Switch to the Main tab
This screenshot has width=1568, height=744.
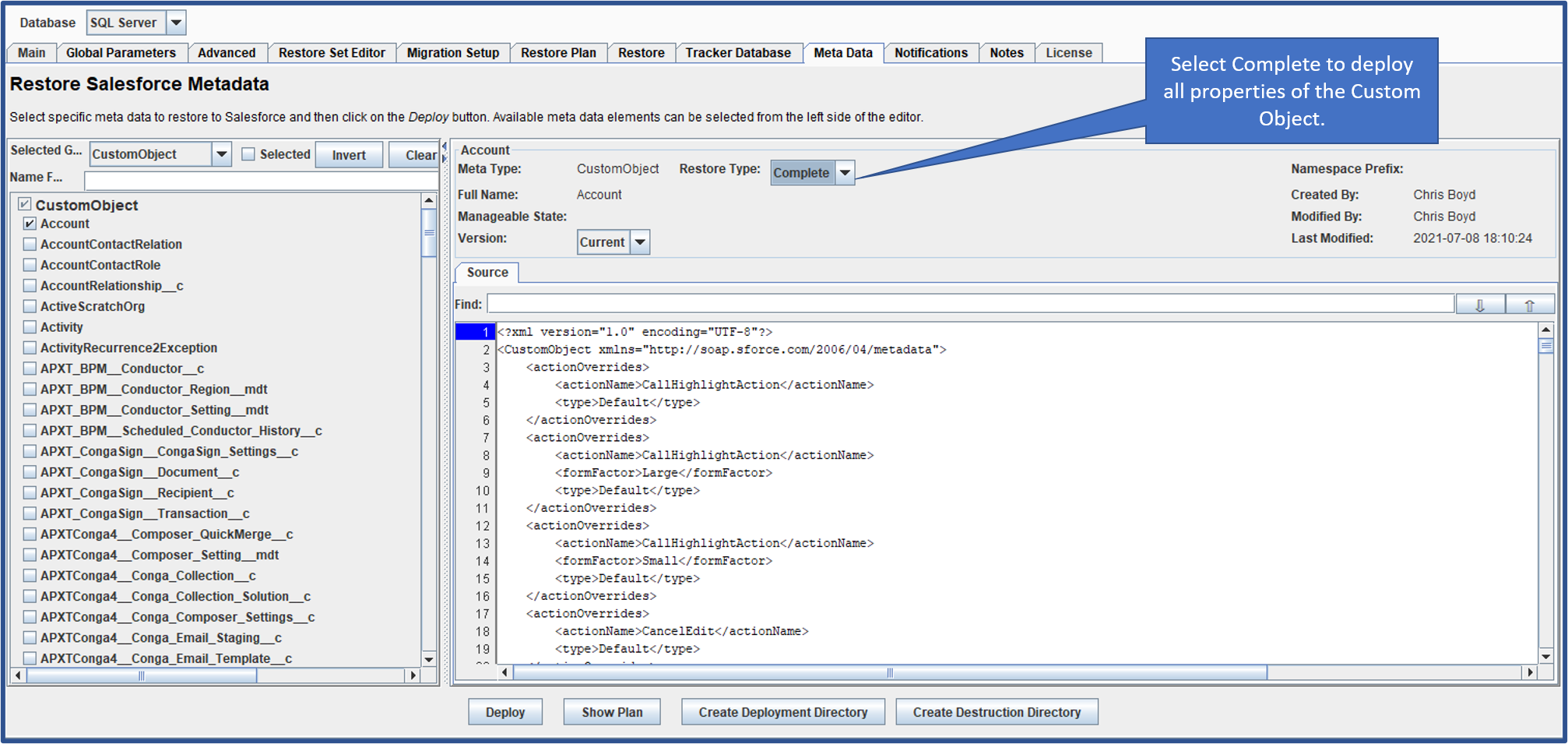pos(32,53)
